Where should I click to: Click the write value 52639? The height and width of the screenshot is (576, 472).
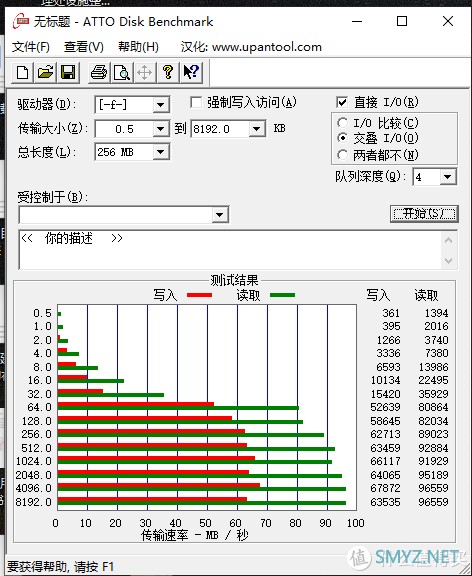pos(385,407)
